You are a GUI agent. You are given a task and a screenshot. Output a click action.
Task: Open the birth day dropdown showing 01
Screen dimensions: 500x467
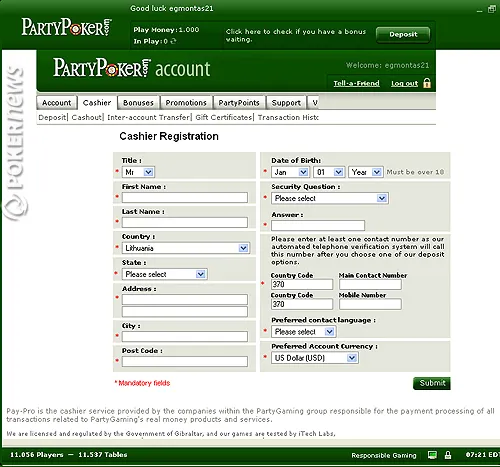329,172
